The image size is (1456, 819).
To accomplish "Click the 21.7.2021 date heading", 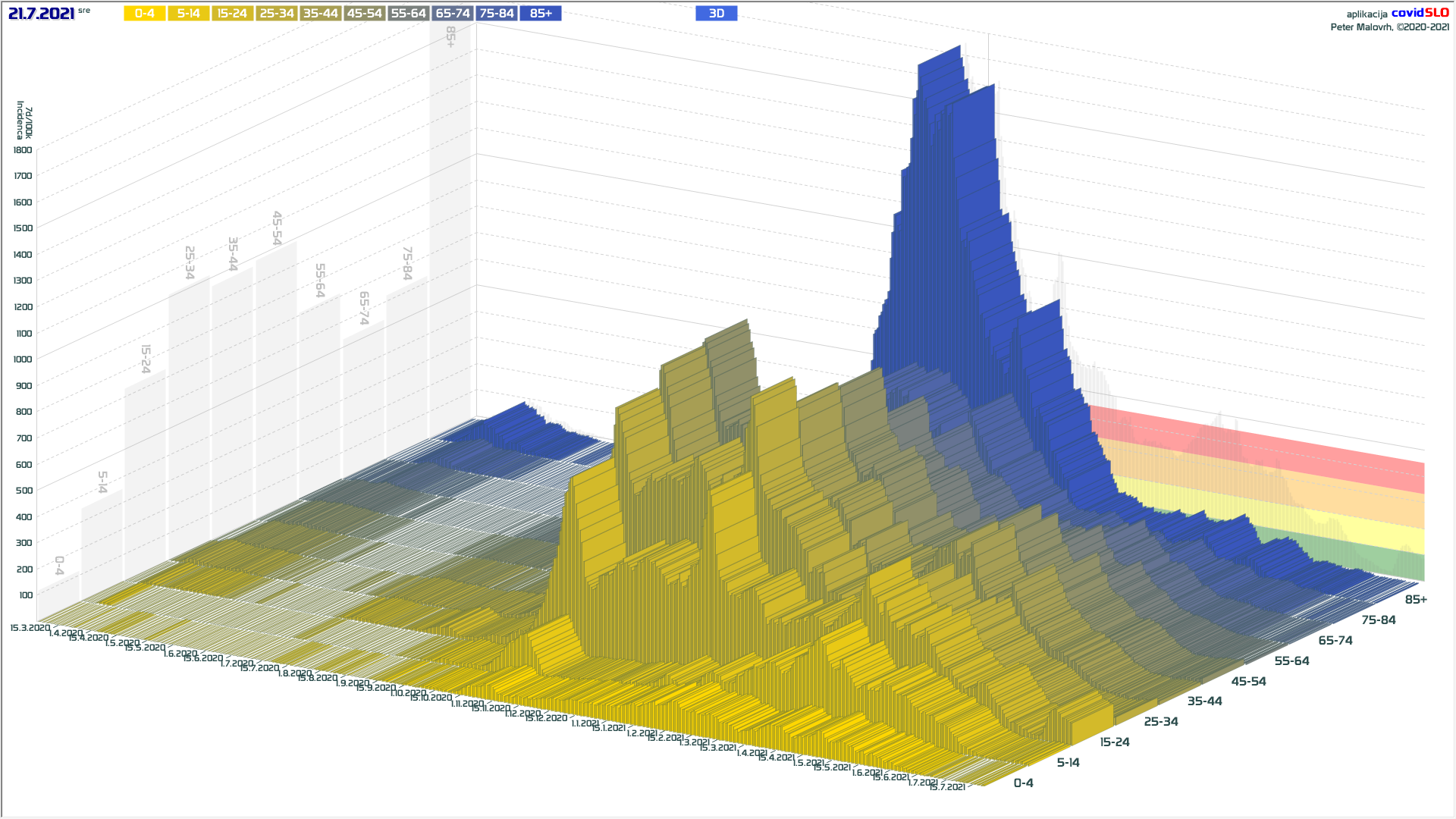I will point(41,14).
